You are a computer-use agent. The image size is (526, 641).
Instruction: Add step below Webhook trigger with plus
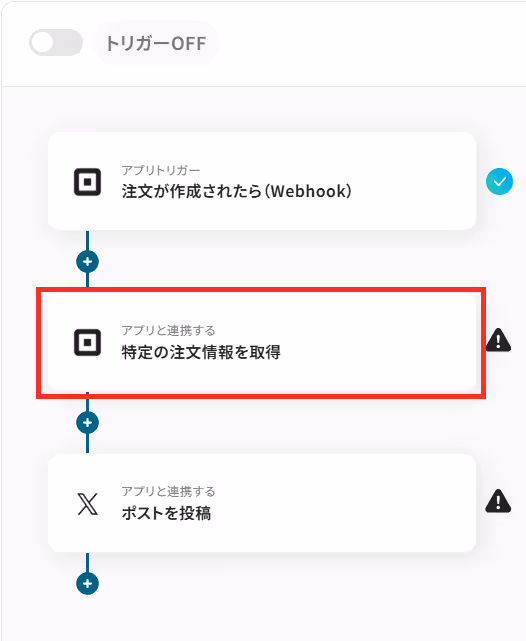pyautogui.click(x=87, y=262)
